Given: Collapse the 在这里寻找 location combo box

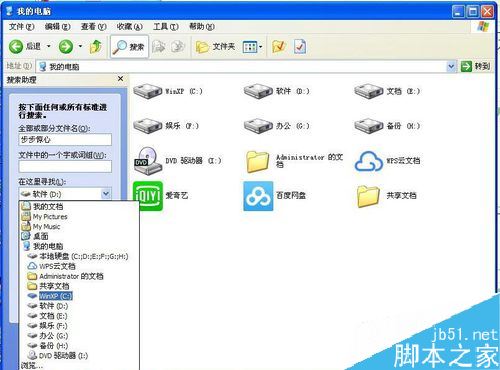Looking at the screenshot, I should [x=106, y=194].
